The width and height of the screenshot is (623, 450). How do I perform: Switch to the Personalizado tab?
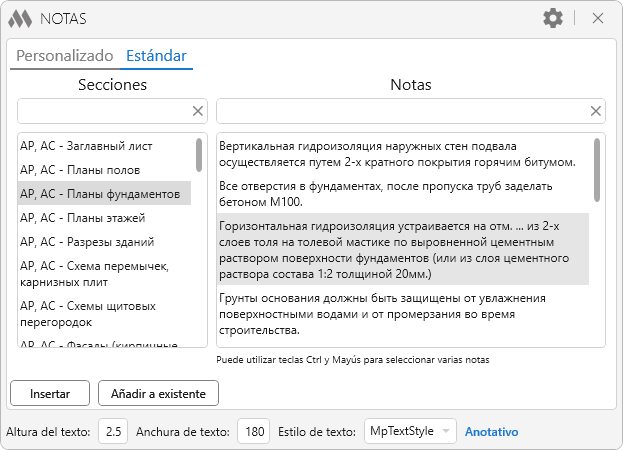click(x=64, y=56)
